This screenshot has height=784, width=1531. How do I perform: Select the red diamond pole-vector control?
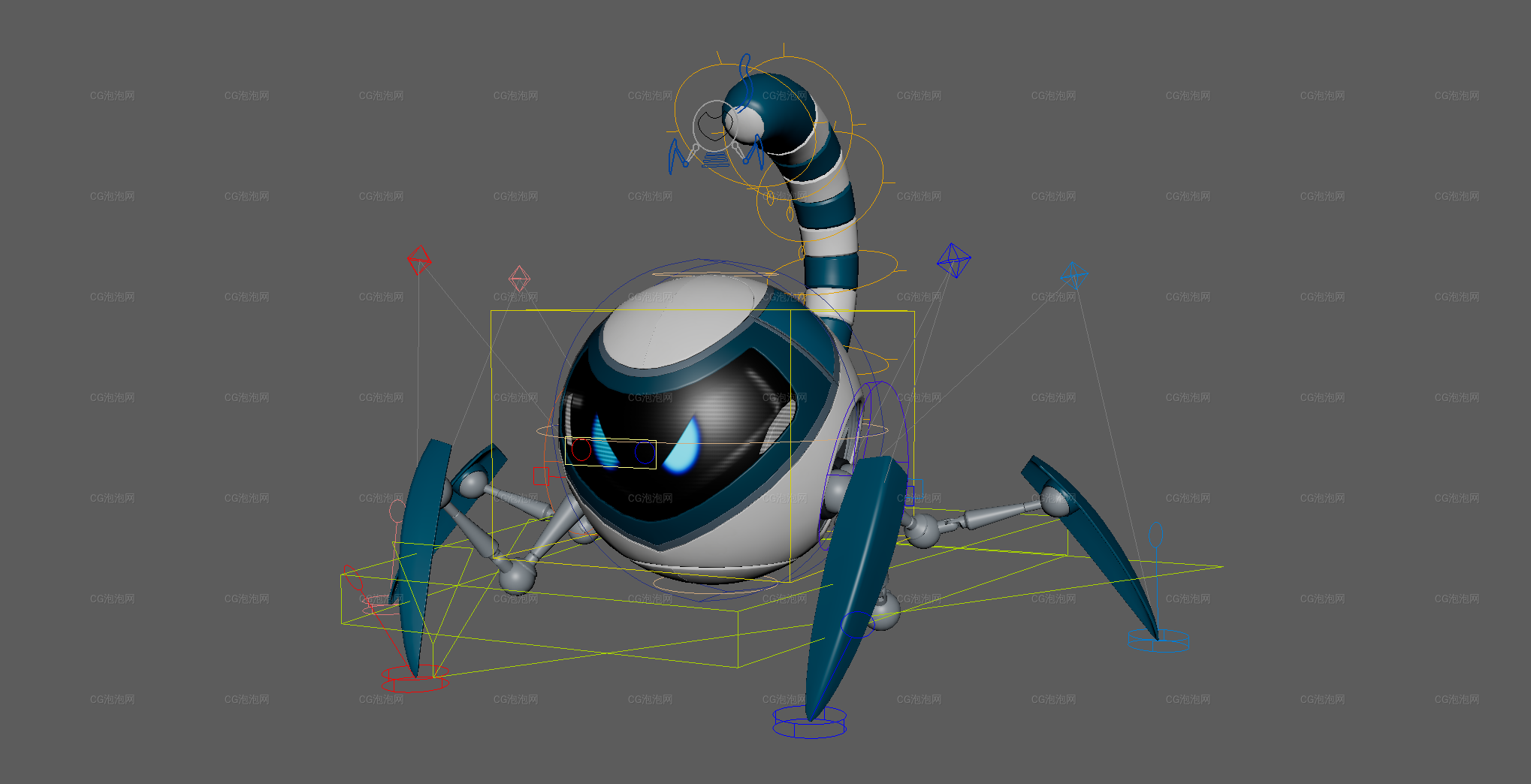pos(419,260)
